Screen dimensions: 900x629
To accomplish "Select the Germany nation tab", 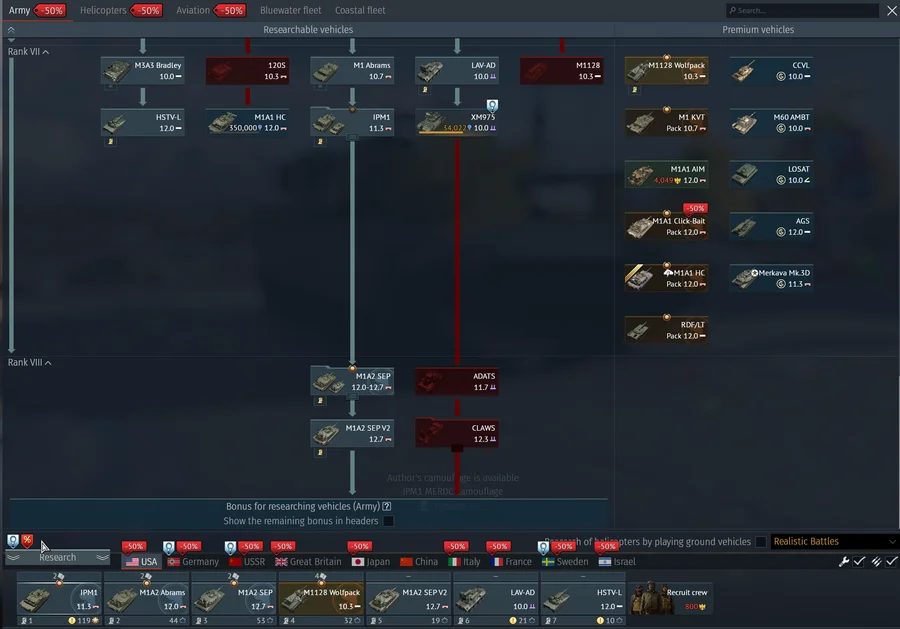I will (x=193, y=562).
